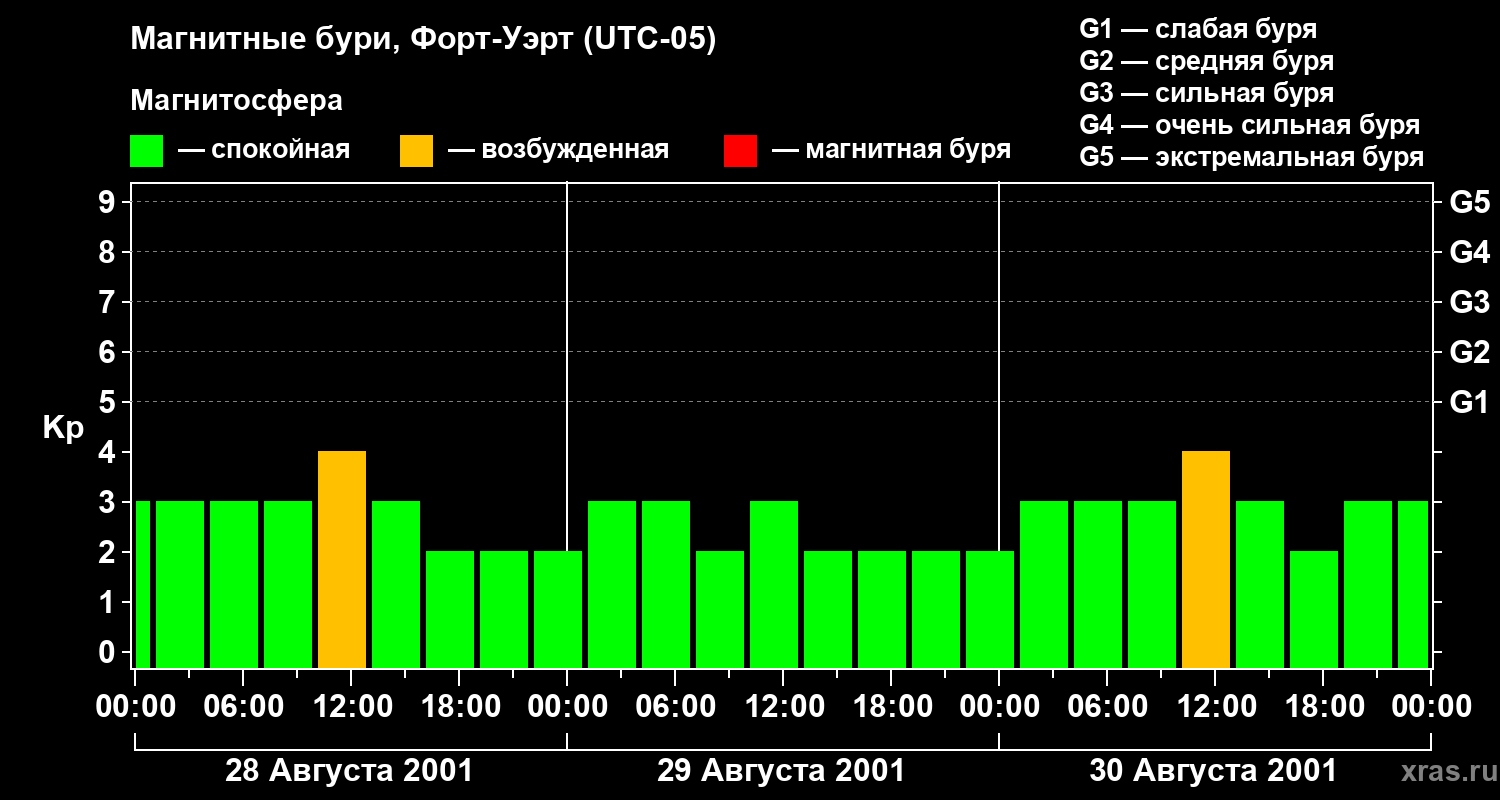Click the red 'магнитная буря' legend swatch

(741, 150)
